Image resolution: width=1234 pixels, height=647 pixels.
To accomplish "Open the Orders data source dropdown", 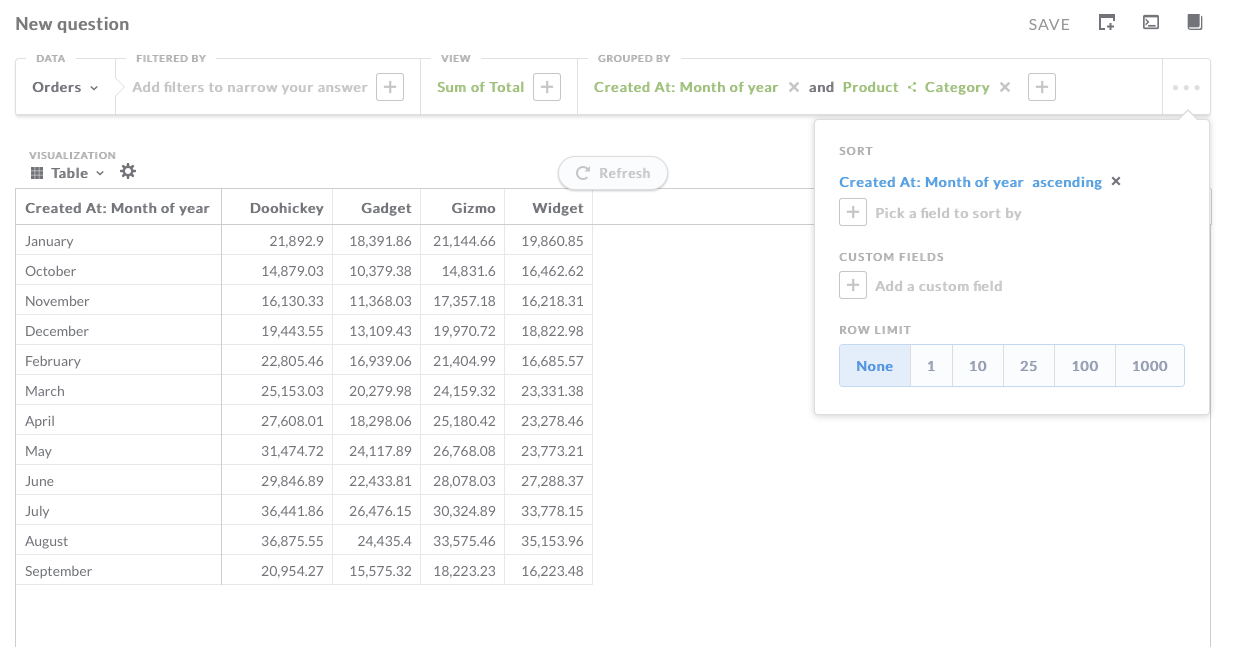I will point(65,87).
